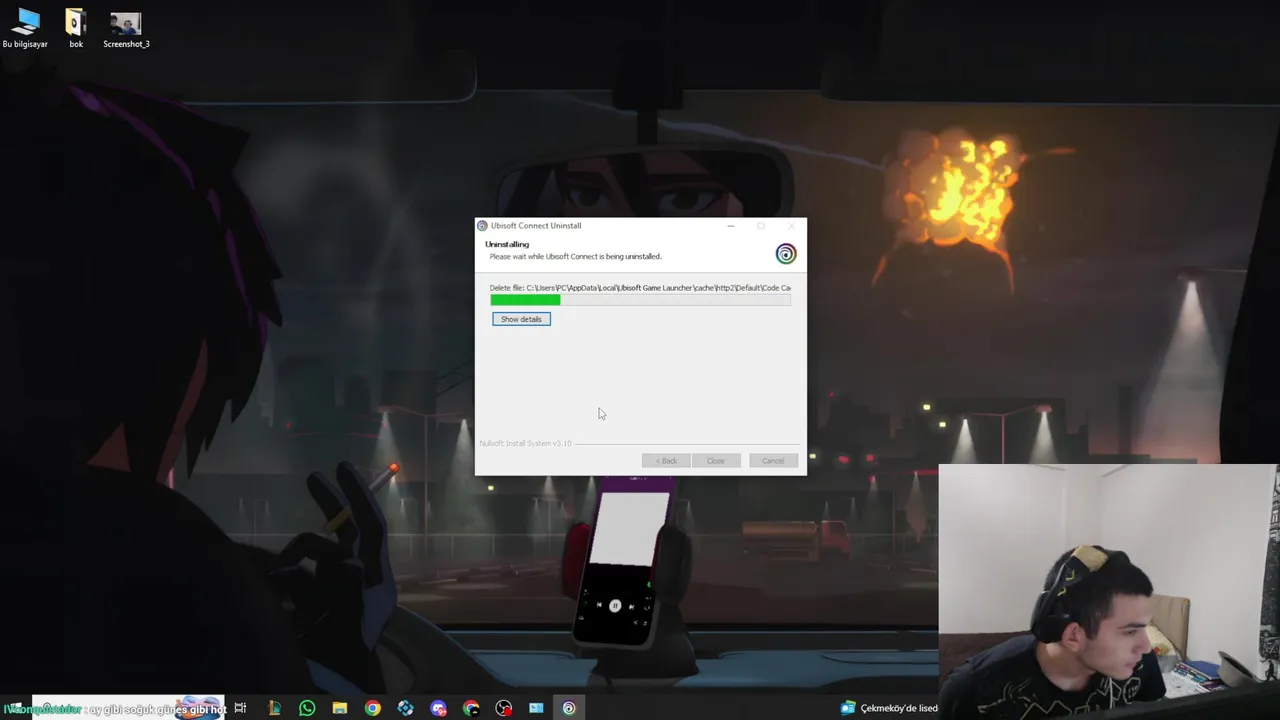
Task: Open Google Chrome from the taskbar
Action: pyautogui.click(x=373, y=708)
